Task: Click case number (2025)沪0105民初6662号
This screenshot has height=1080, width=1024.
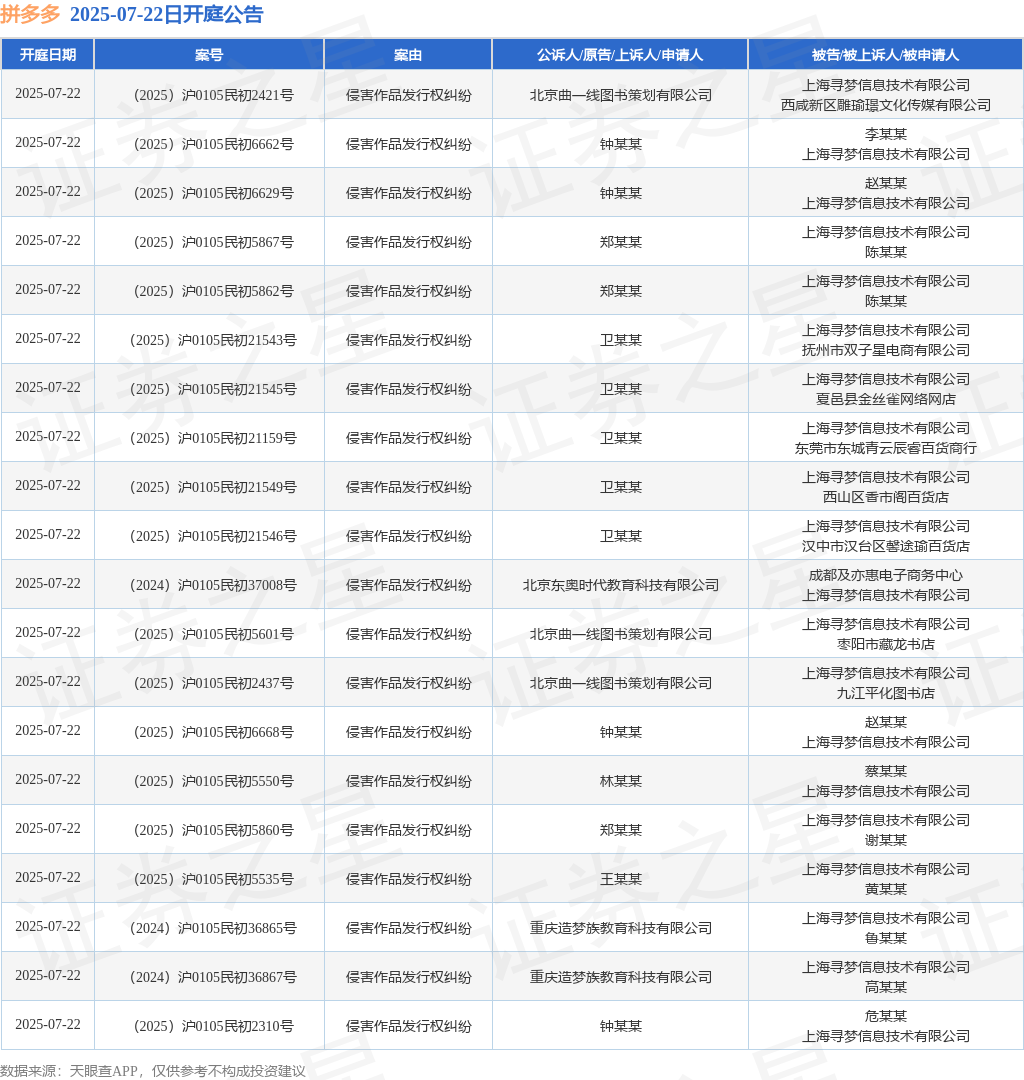Action: pyautogui.click(x=213, y=144)
